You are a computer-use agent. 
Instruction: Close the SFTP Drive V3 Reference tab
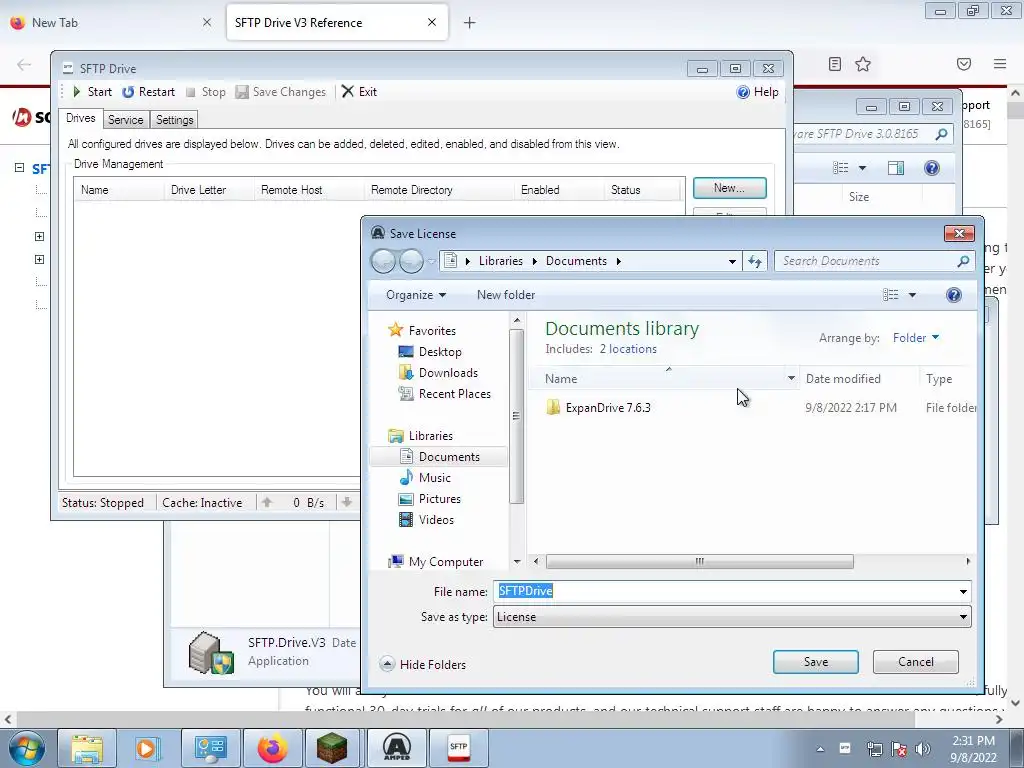tap(432, 22)
